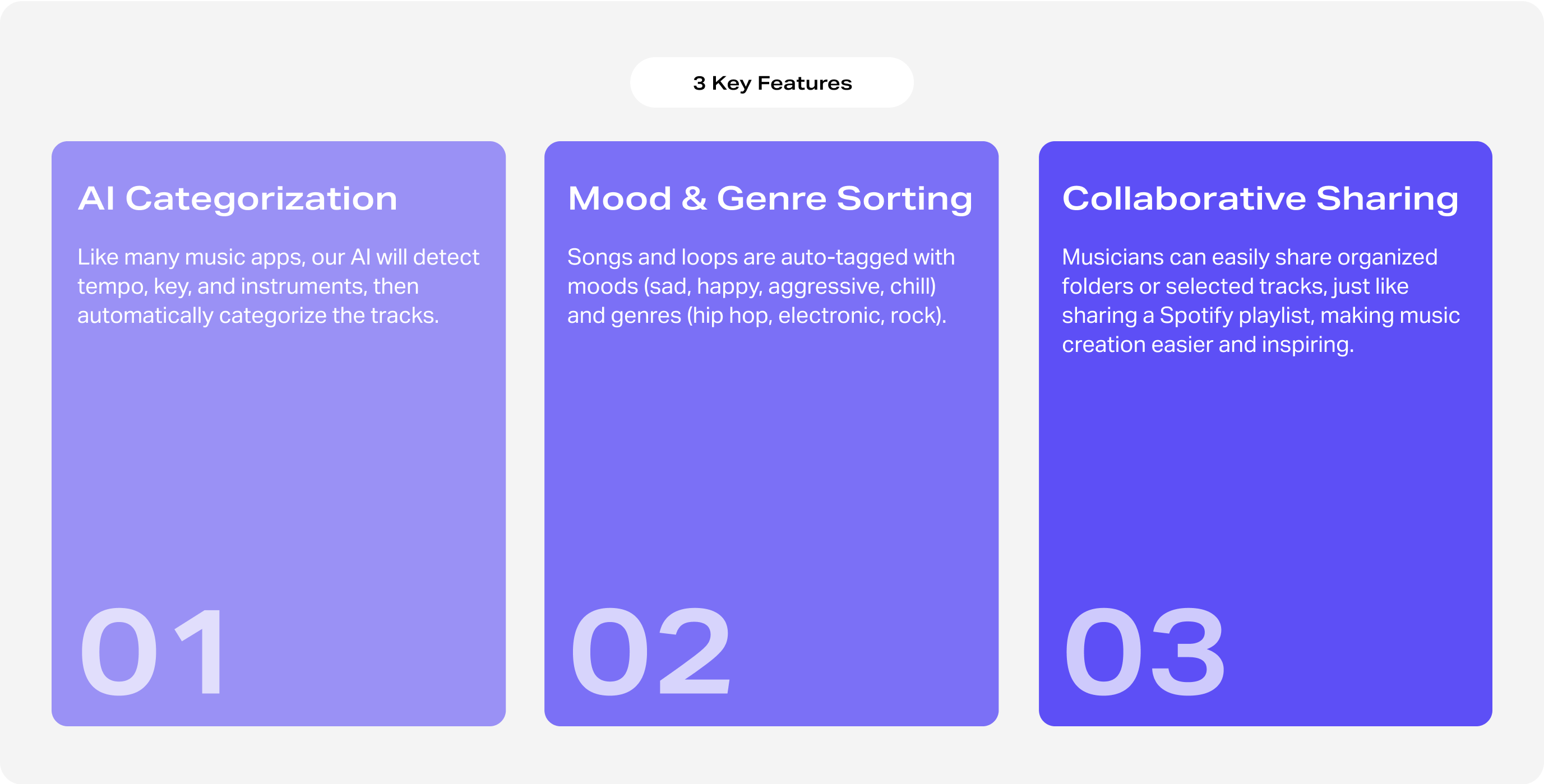Click the large "02" number
The image size is (1544, 784).
tap(650, 652)
